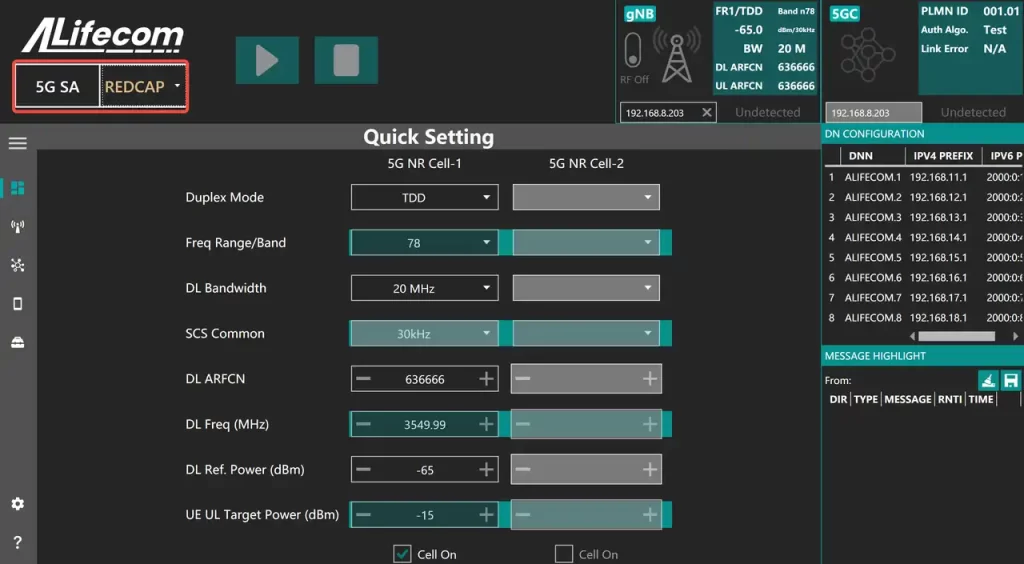Screen dimensions: 1024x564
Task: Open the hamburger menu in the sidebar
Action: 17,143
